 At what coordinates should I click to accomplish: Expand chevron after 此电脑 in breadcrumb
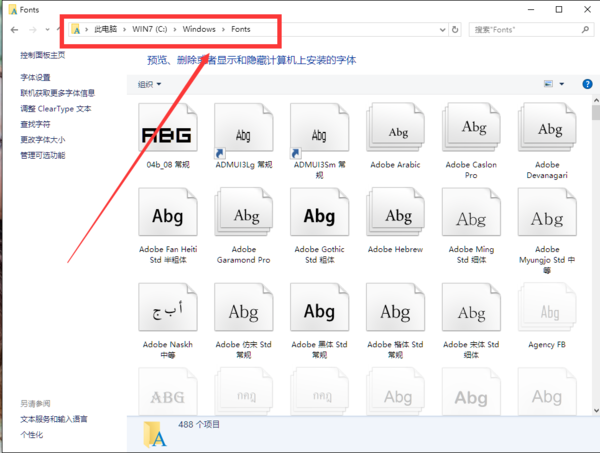point(124,29)
